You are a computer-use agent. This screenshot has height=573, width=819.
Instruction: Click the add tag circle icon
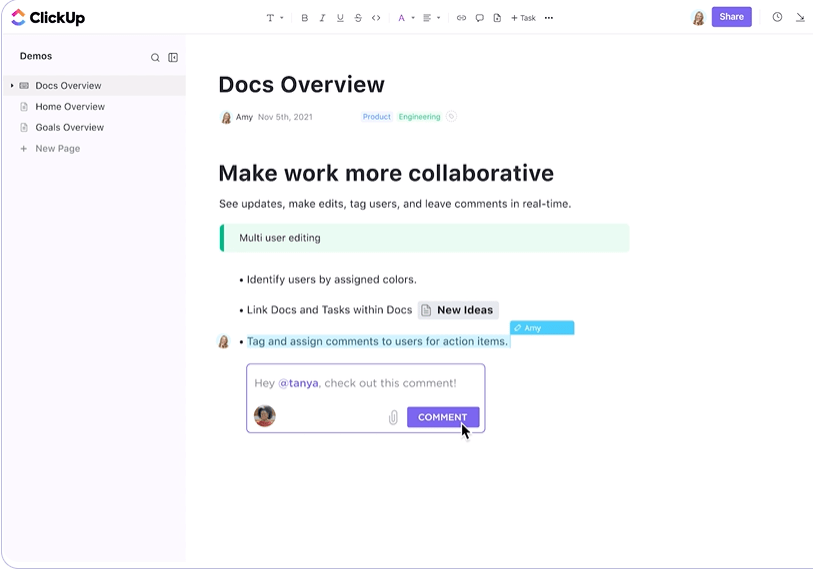pyautogui.click(x=452, y=116)
